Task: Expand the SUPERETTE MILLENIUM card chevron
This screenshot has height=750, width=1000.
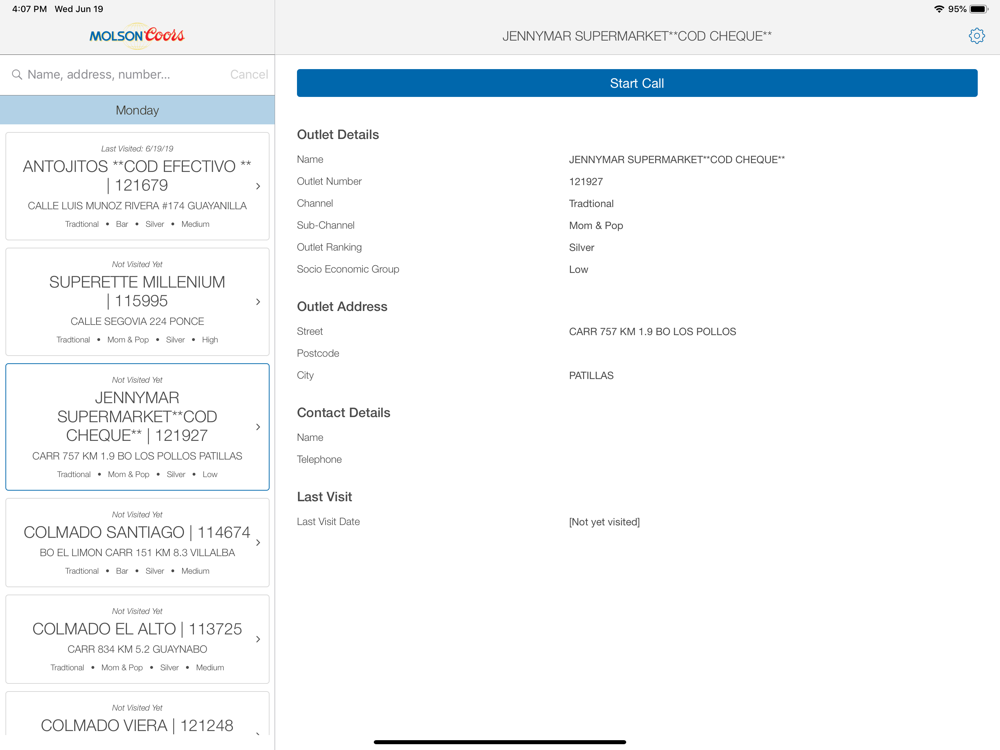Action: click(x=258, y=302)
